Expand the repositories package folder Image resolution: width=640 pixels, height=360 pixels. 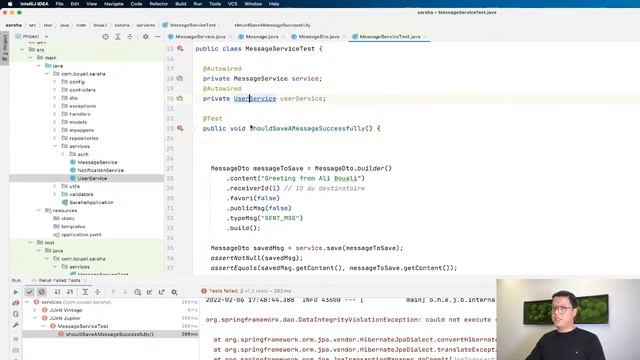click(x=55, y=138)
